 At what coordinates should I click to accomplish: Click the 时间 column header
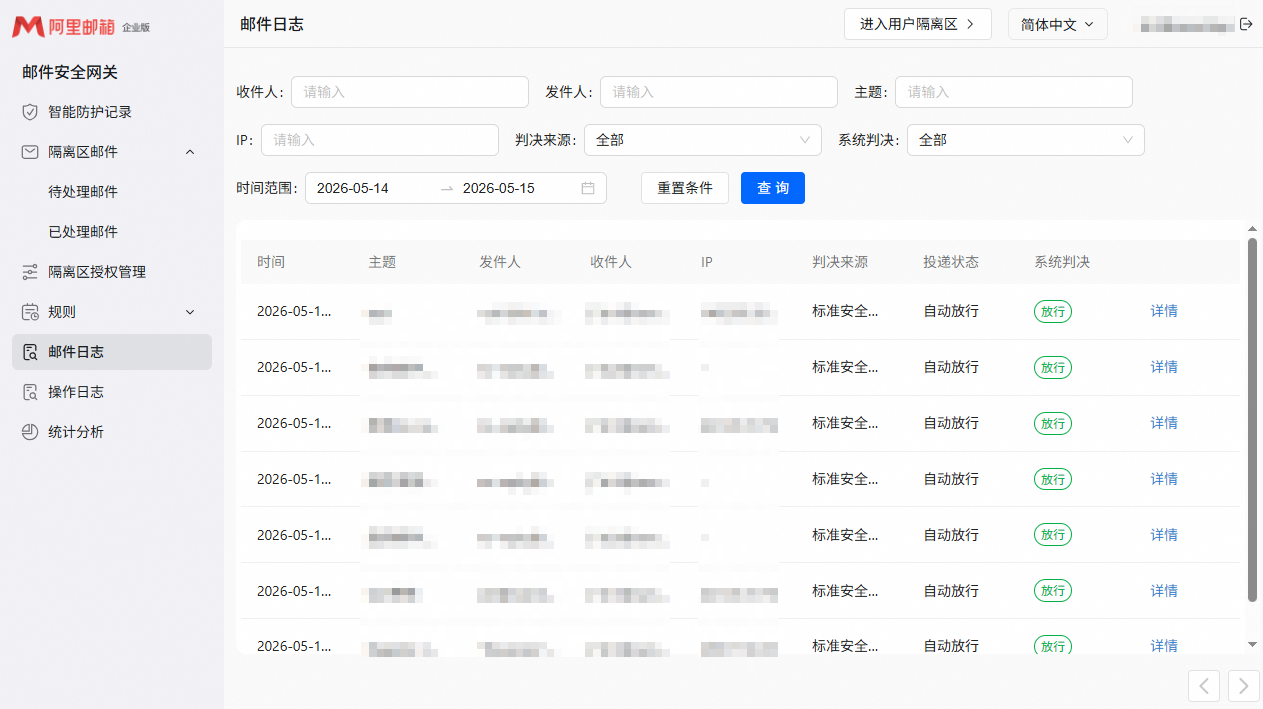click(271, 262)
